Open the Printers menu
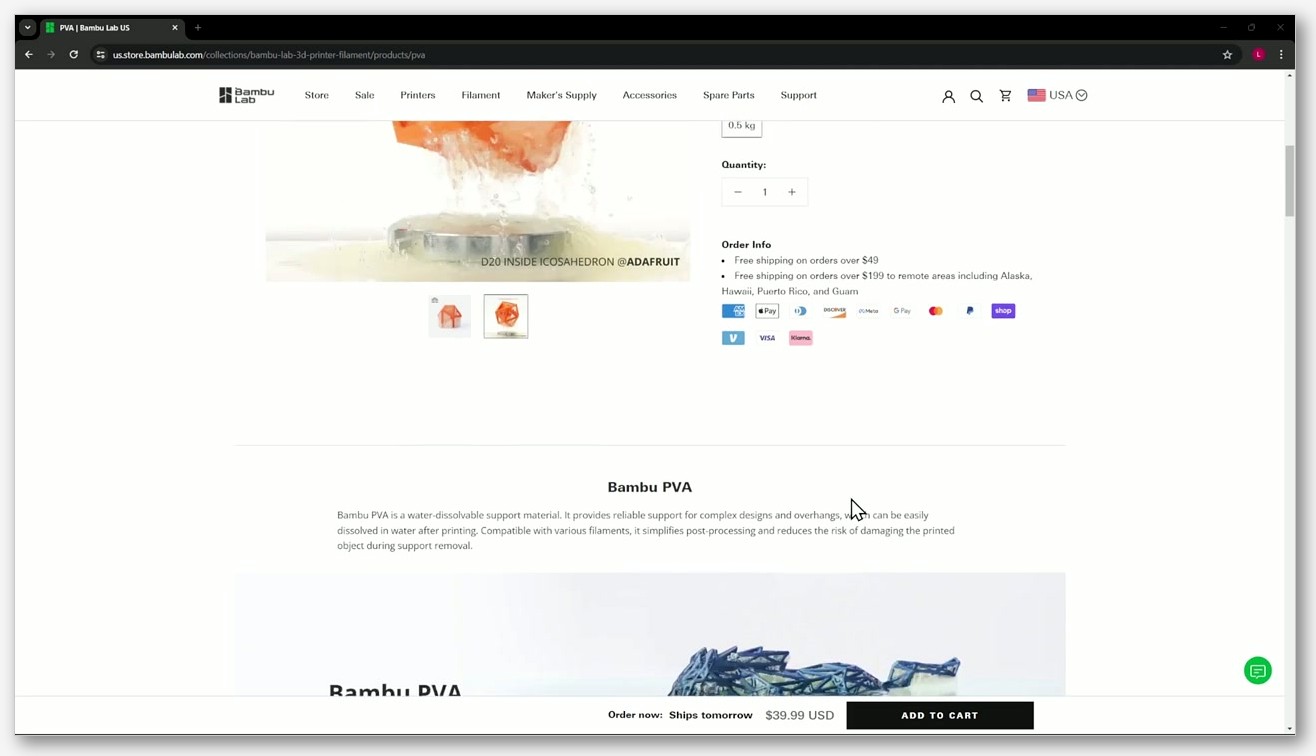Screen dimensions: 1316x756 [x=418, y=95]
